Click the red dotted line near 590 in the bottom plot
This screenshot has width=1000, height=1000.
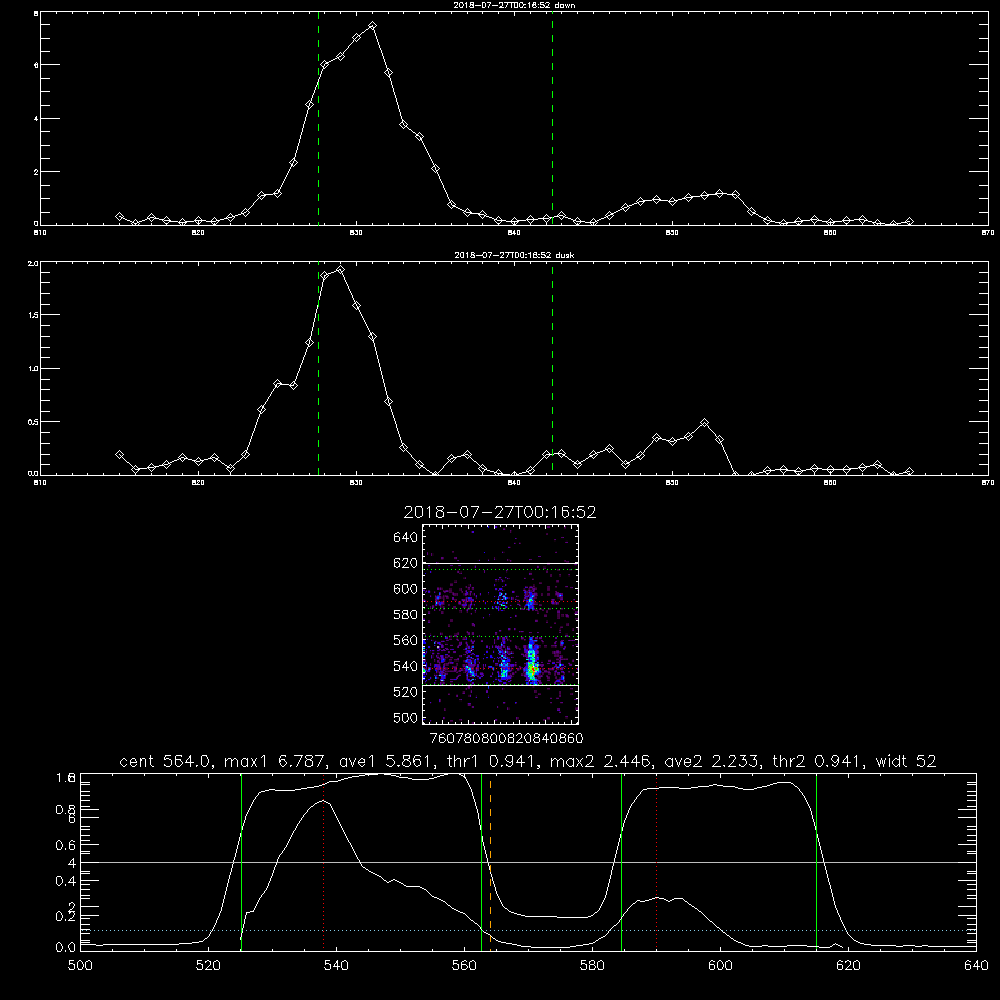(x=656, y=862)
